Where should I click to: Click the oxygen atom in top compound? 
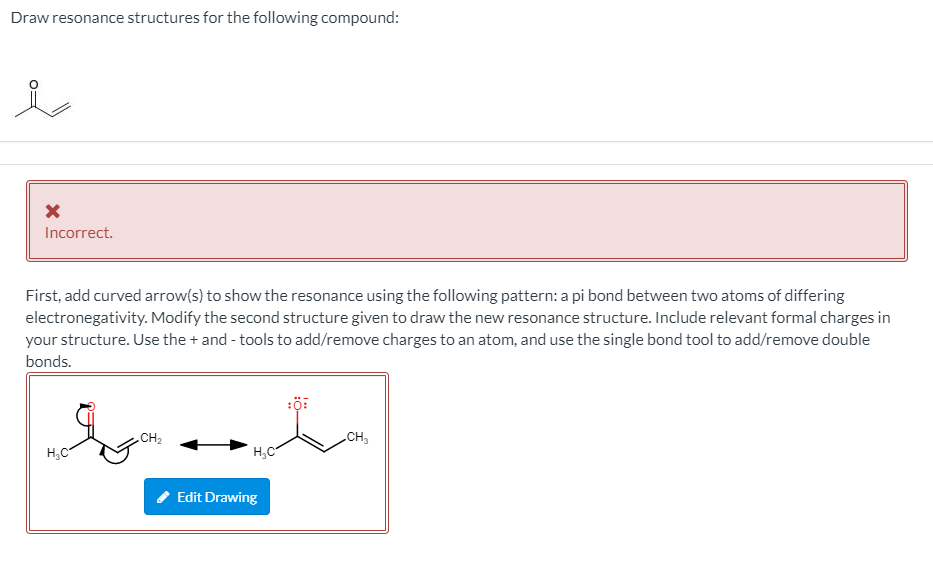pos(33,84)
